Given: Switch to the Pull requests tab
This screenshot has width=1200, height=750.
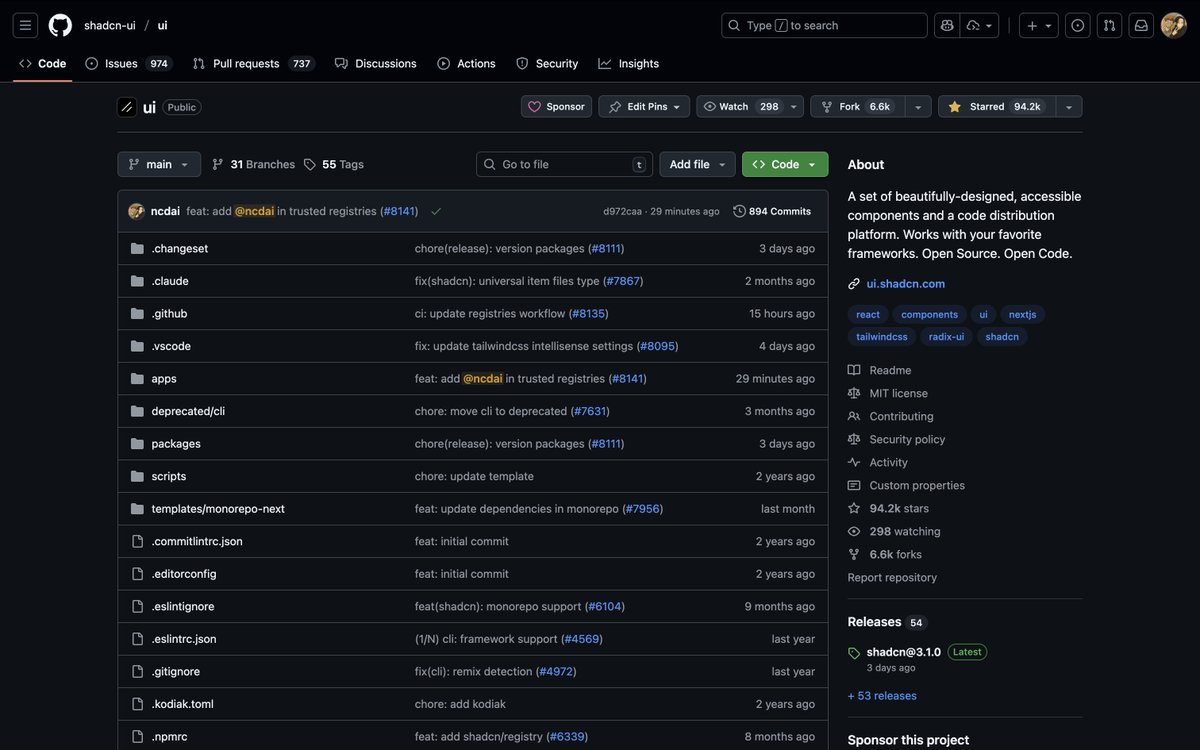Looking at the screenshot, I should pyautogui.click(x=253, y=63).
